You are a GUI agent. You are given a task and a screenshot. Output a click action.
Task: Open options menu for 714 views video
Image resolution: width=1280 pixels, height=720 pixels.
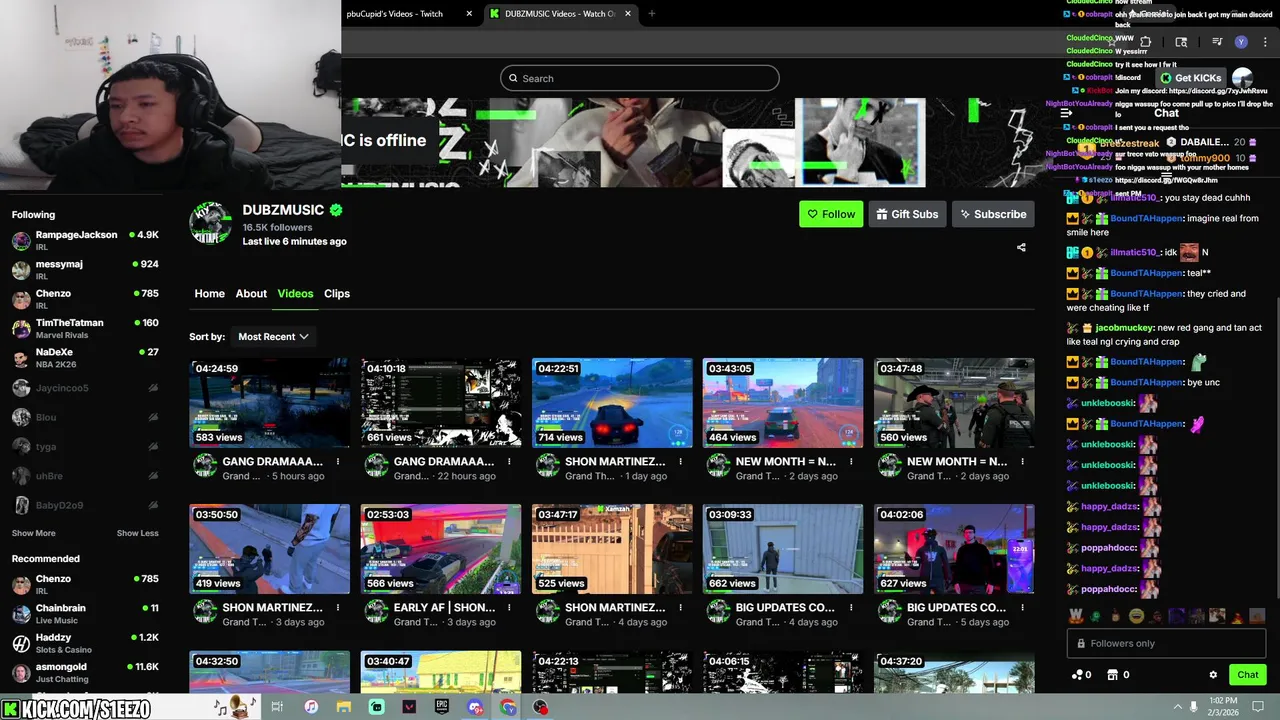[x=680, y=462]
